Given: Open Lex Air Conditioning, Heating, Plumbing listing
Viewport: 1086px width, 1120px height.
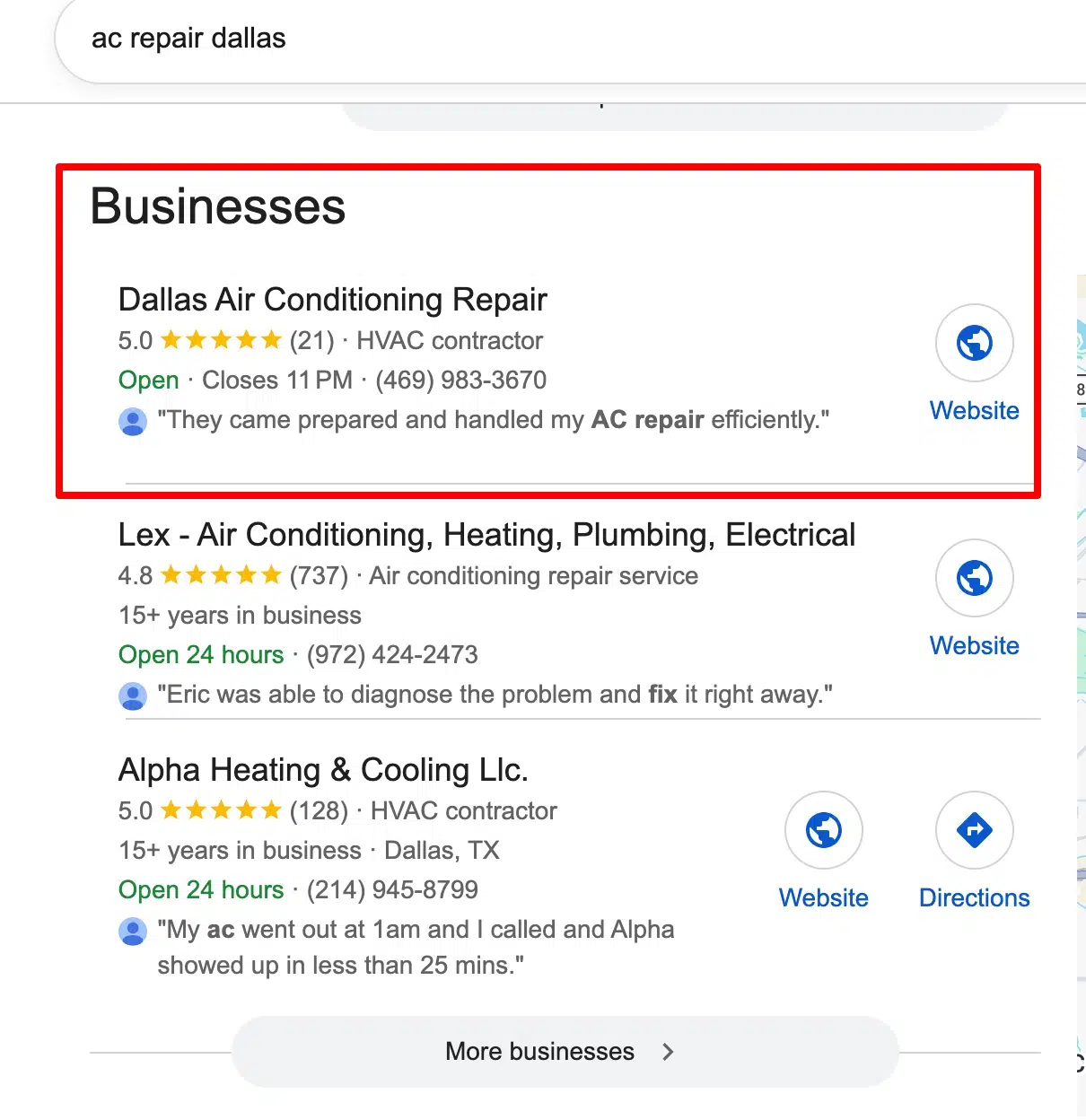Looking at the screenshot, I should coord(486,535).
